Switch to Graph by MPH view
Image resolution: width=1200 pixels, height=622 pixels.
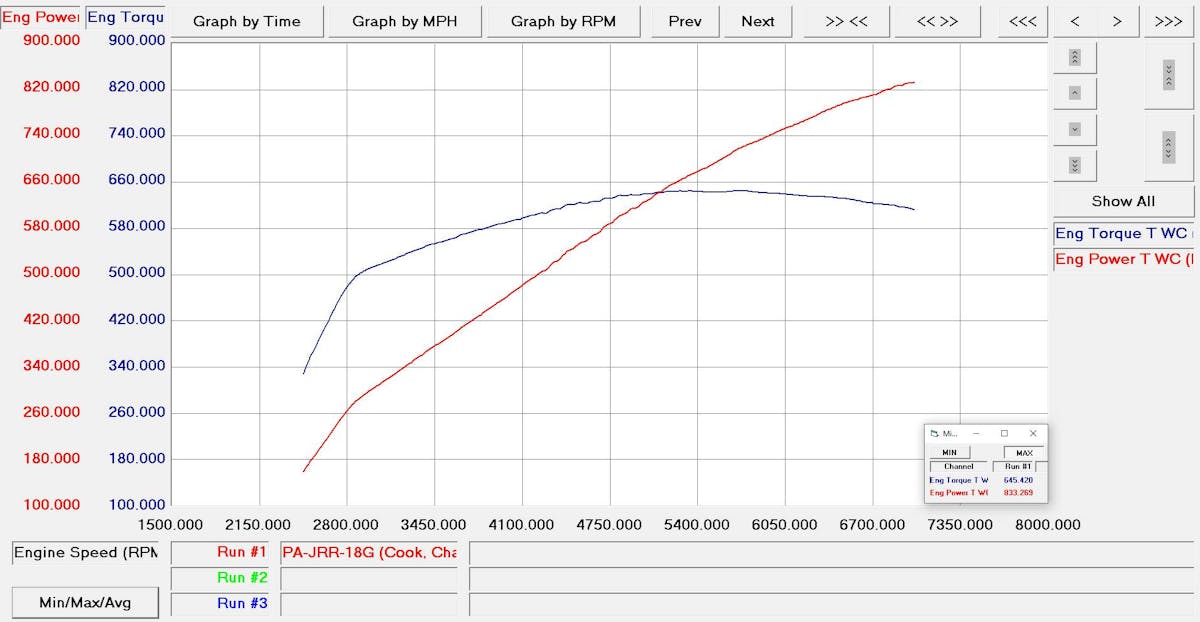(x=405, y=22)
